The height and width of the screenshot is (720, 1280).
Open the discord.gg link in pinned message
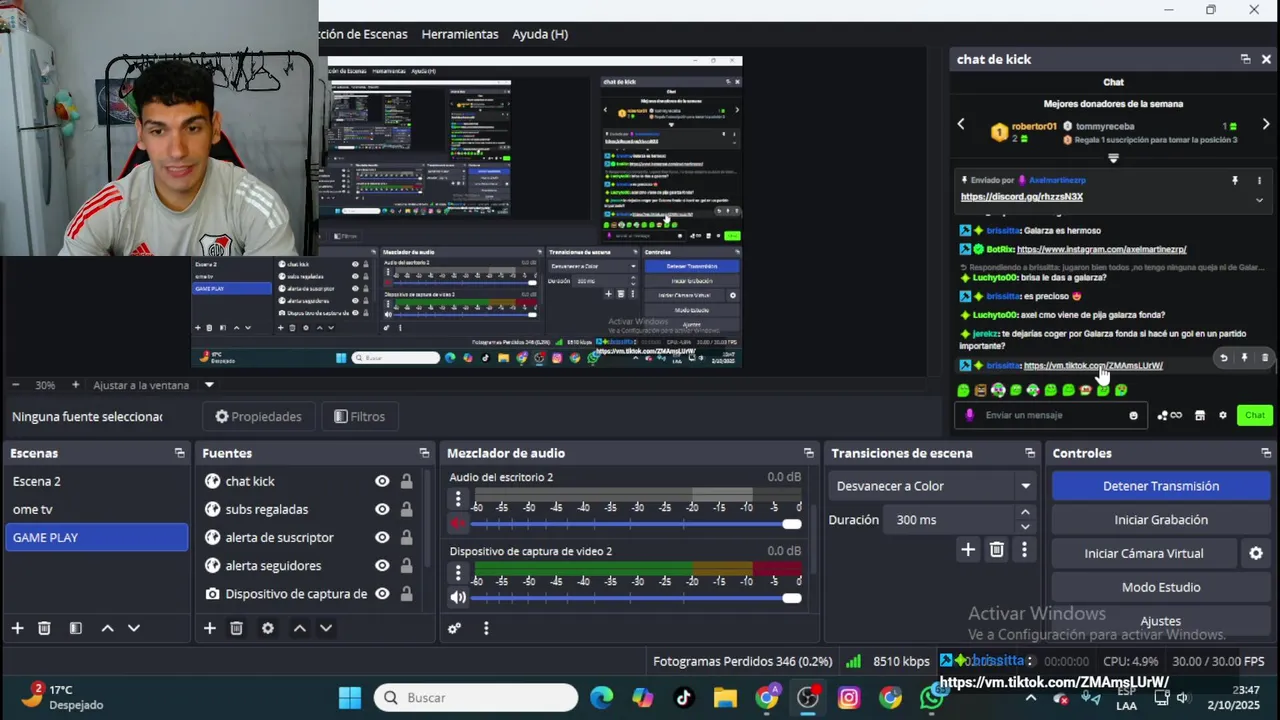(1022, 197)
